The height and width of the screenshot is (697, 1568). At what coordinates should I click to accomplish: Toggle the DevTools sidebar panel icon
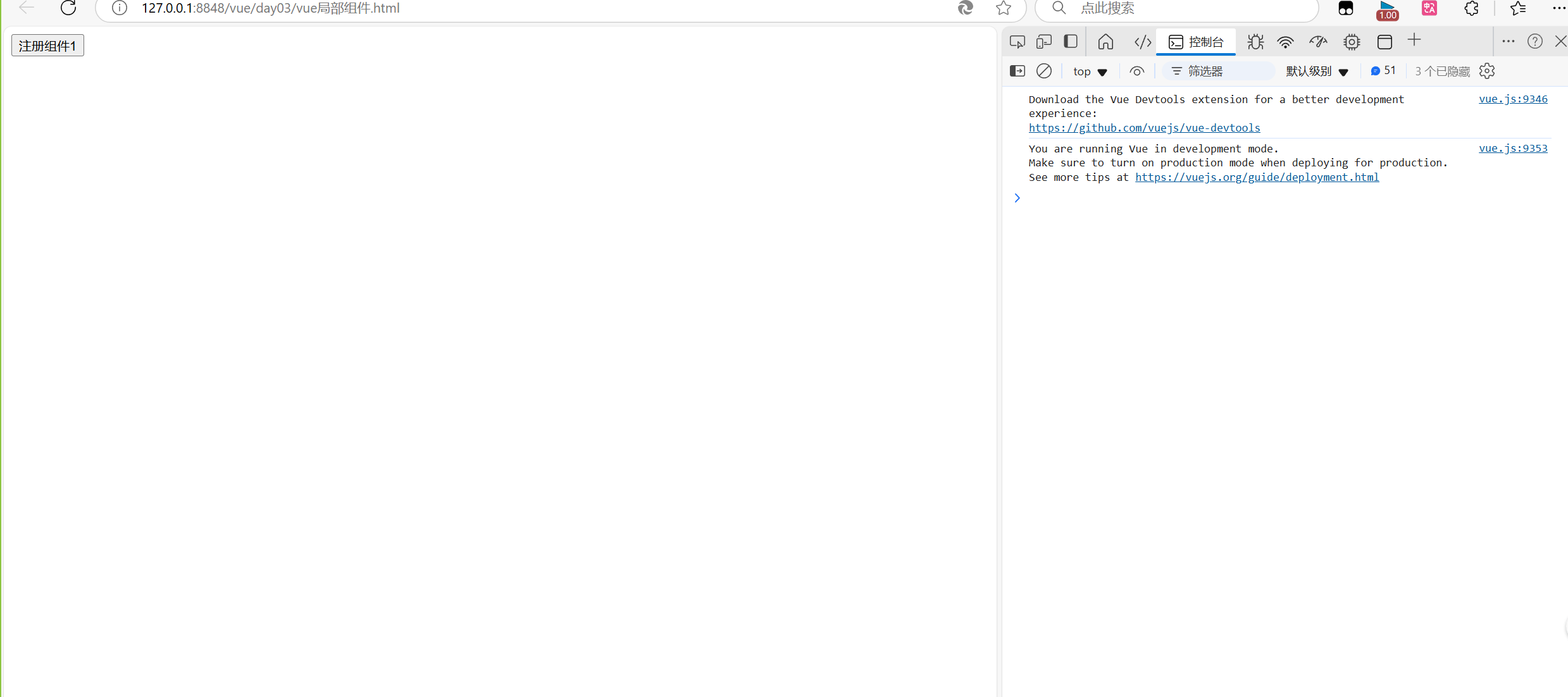[1071, 42]
